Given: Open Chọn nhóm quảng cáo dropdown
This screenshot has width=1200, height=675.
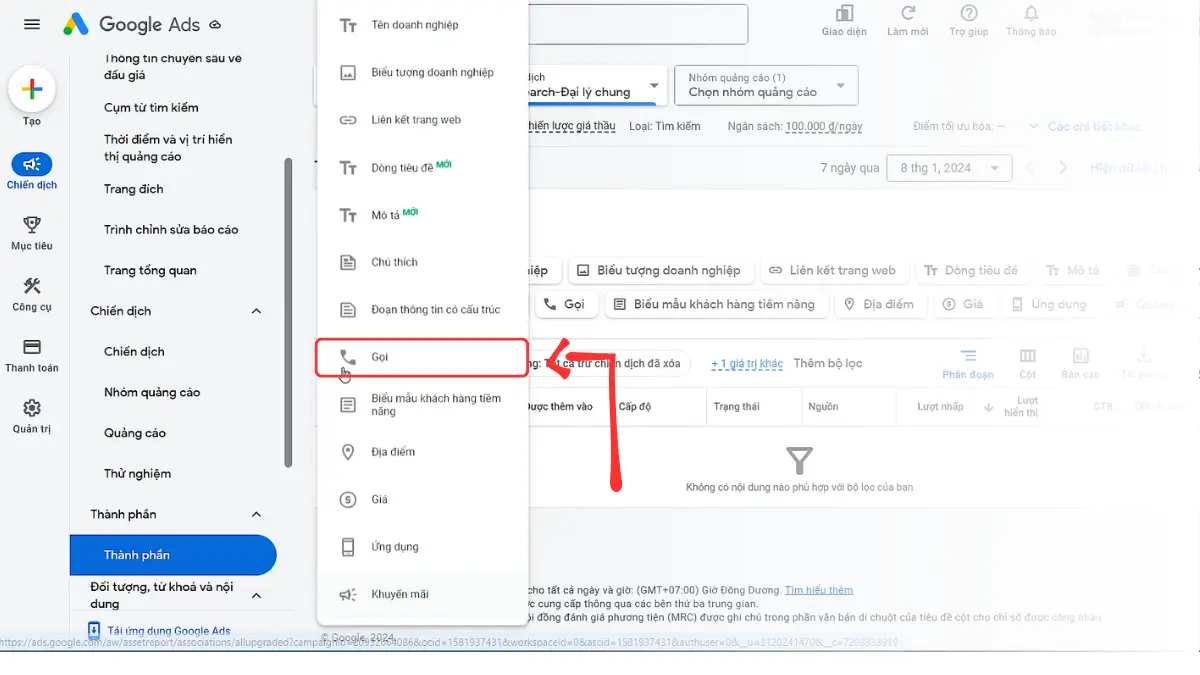Looking at the screenshot, I should tap(766, 85).
